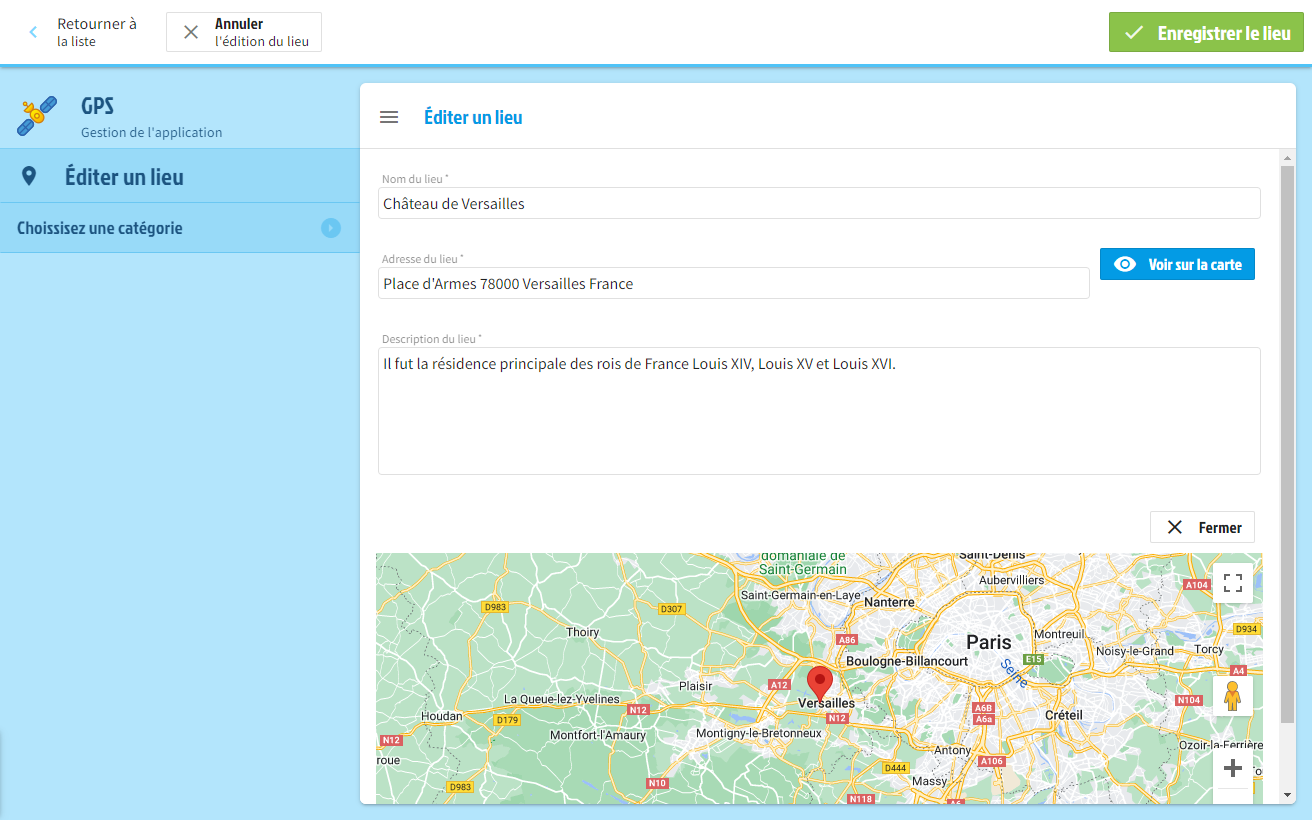Open the hamburger menu beside Éditer un lieu

[389, 117]
